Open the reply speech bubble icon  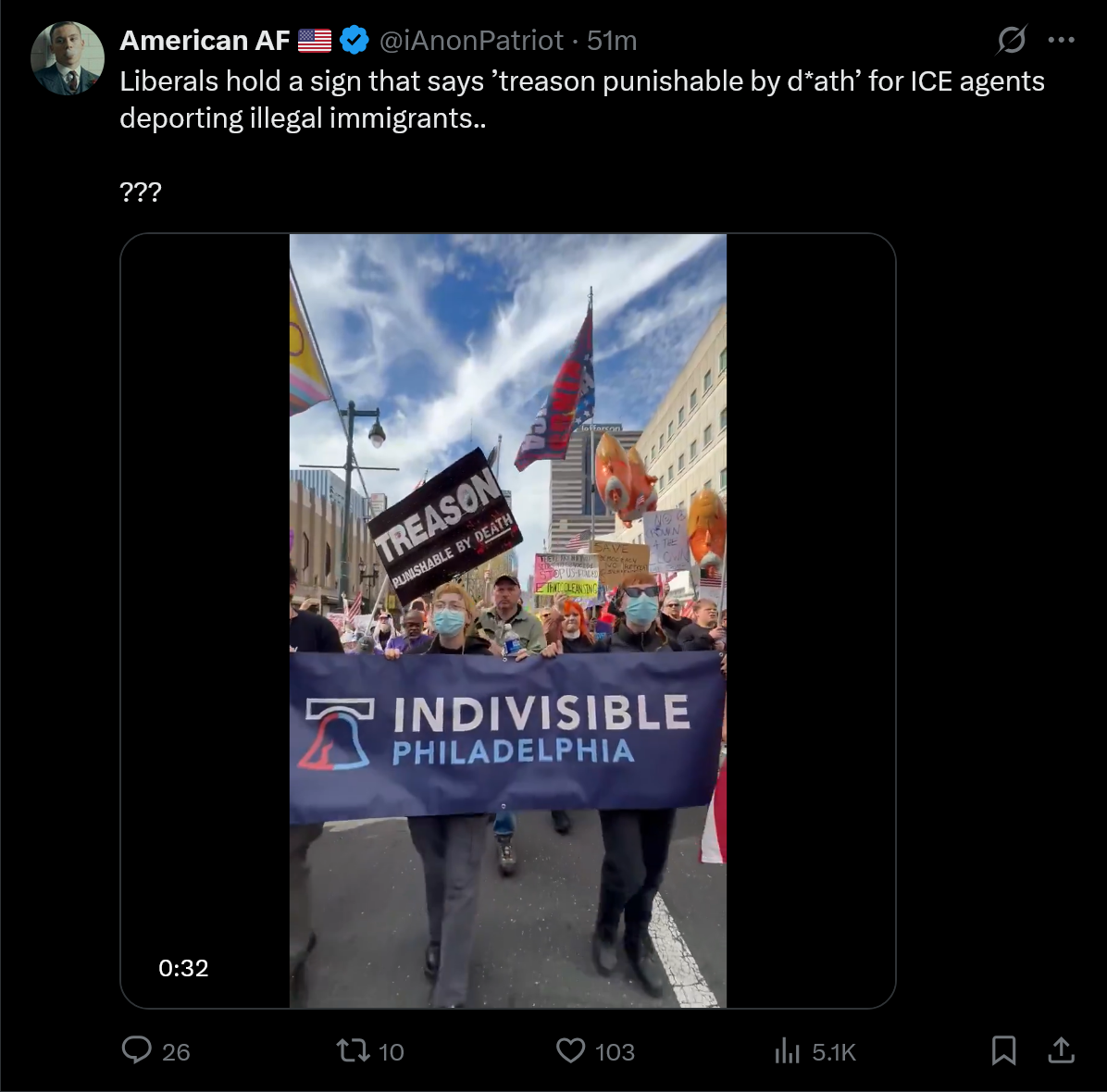tap(136, 1049)
